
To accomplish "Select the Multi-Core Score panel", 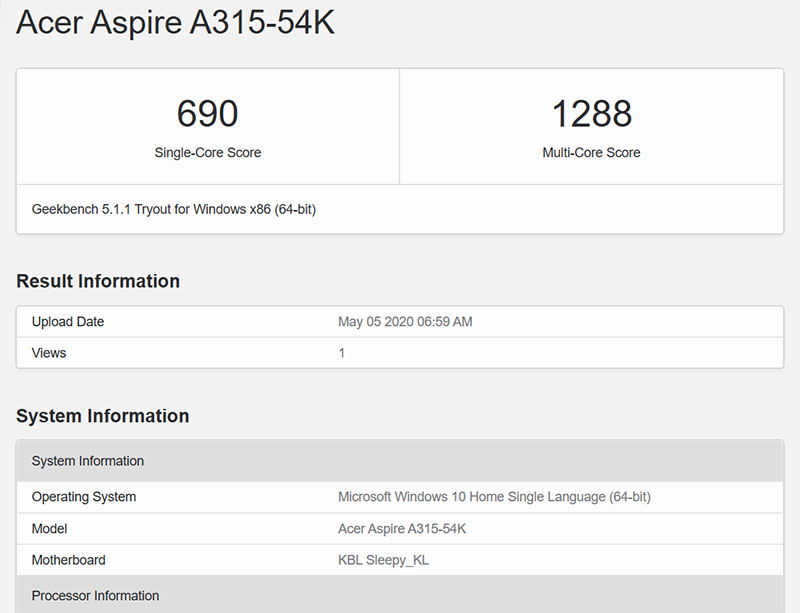I will tap(591, 126).
